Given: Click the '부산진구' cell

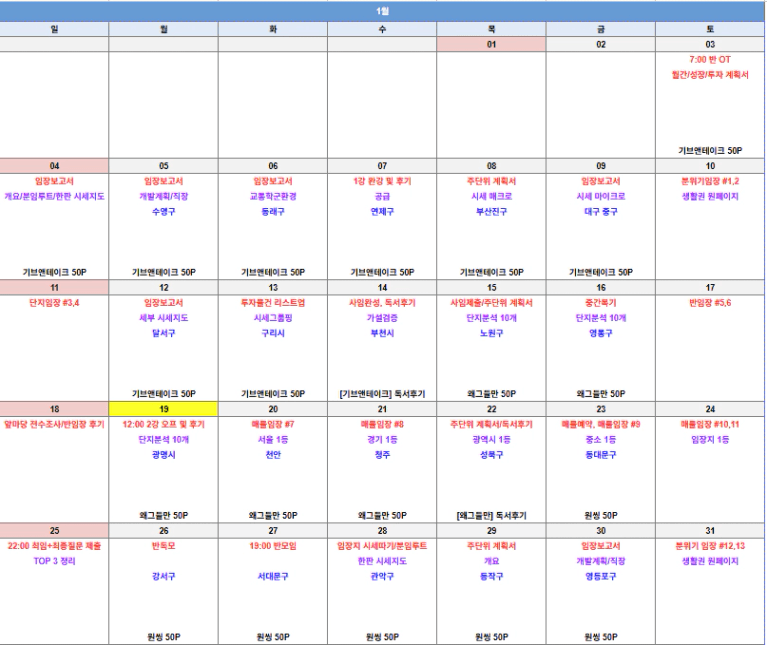Looking at the screenshot, I should 492,212.
